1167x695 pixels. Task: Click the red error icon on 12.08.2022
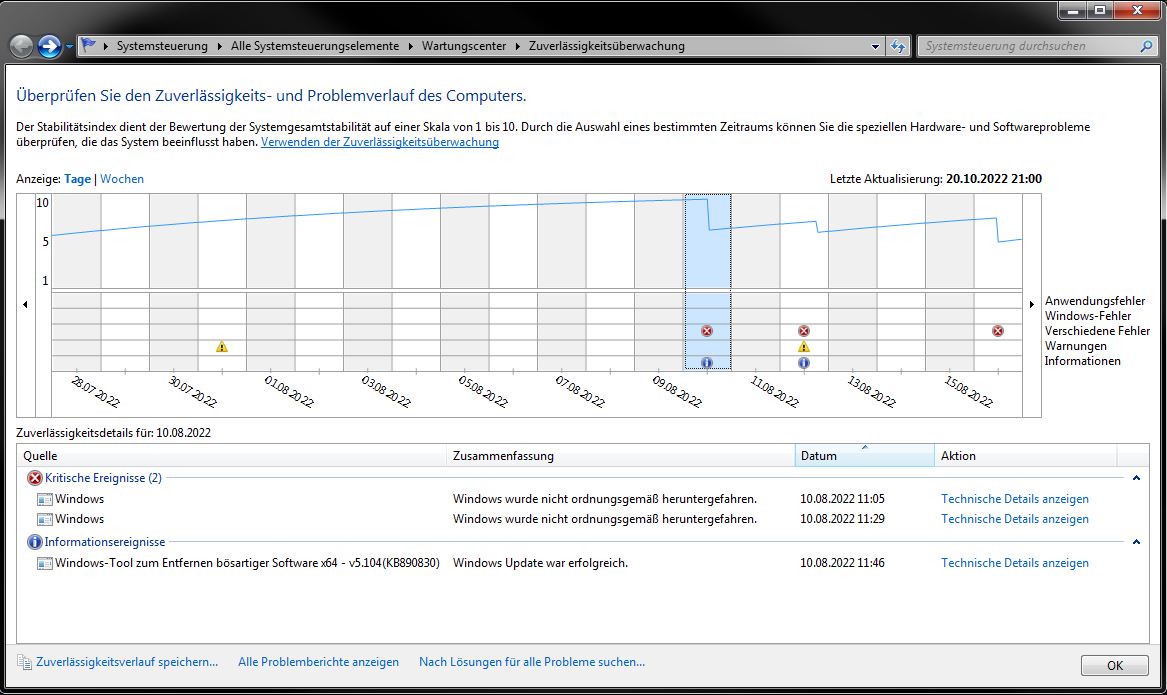804,331
